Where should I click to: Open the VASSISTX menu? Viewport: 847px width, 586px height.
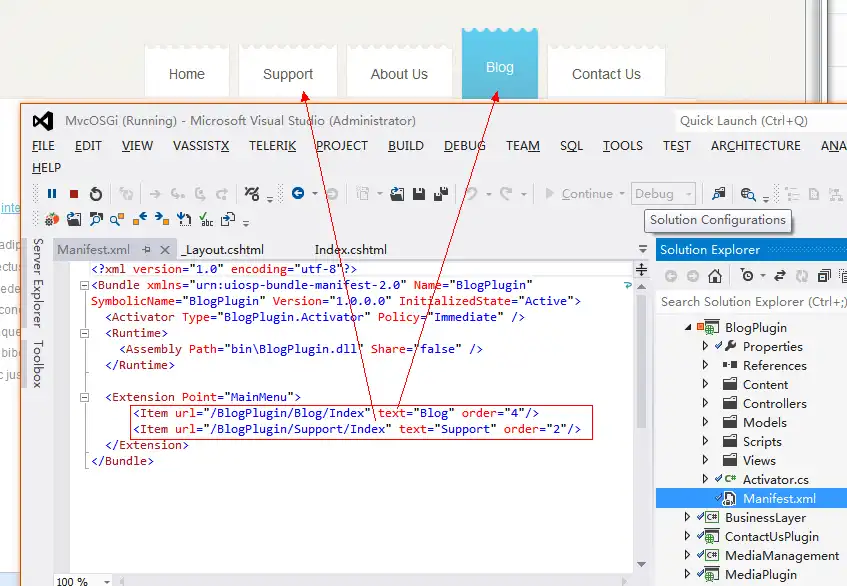tap(201, 146)
